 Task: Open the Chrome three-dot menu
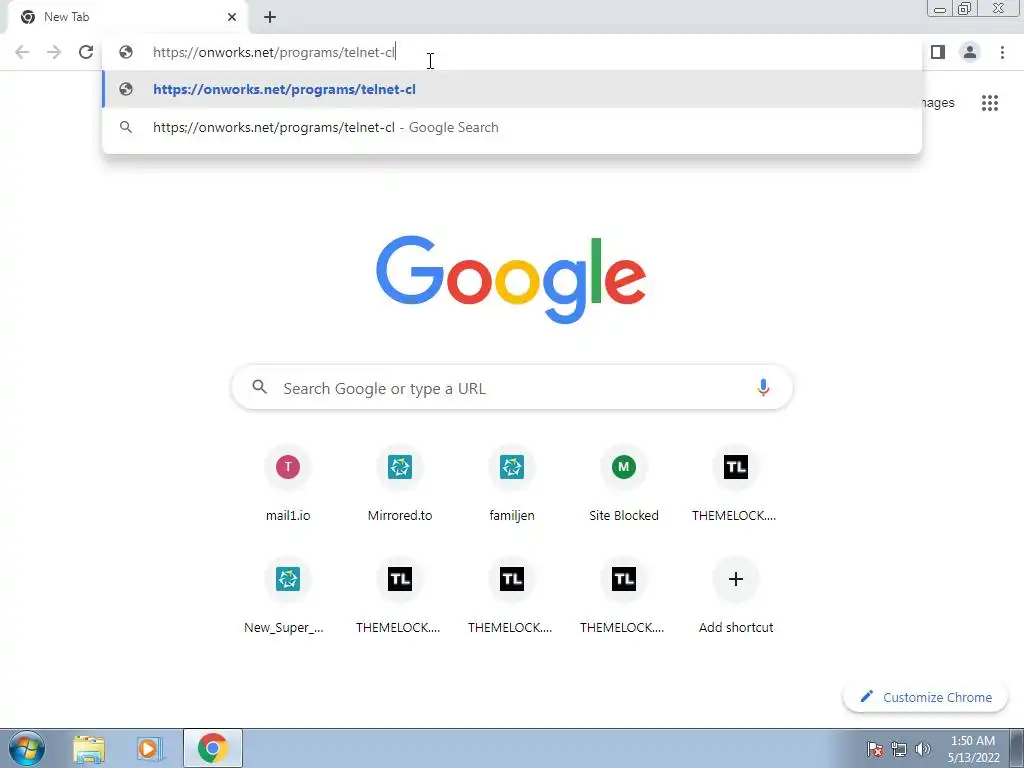1002,52
